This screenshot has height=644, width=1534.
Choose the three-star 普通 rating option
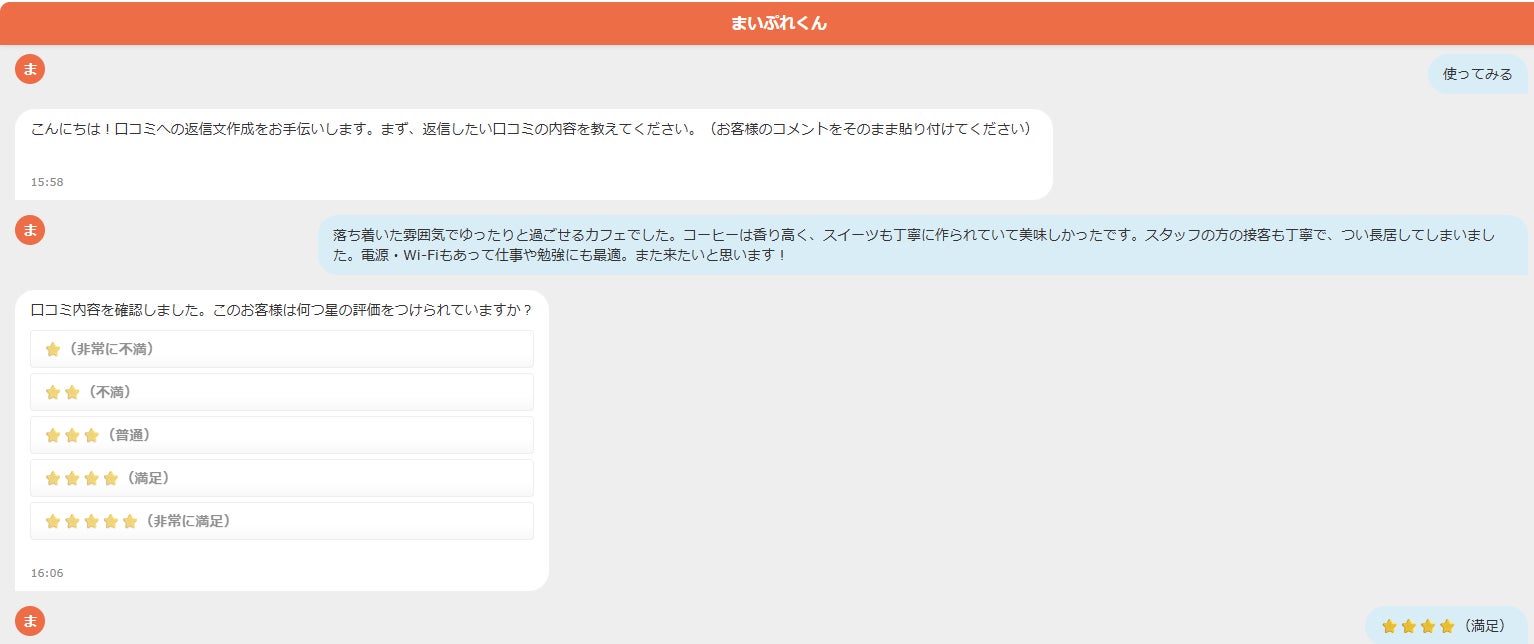282,435
